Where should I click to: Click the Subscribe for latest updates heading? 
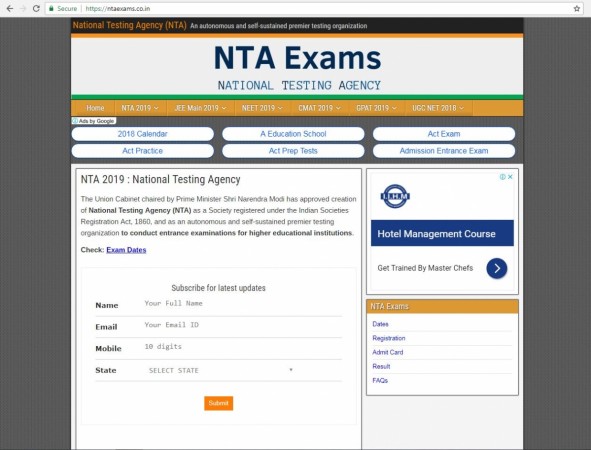point(219,288)
